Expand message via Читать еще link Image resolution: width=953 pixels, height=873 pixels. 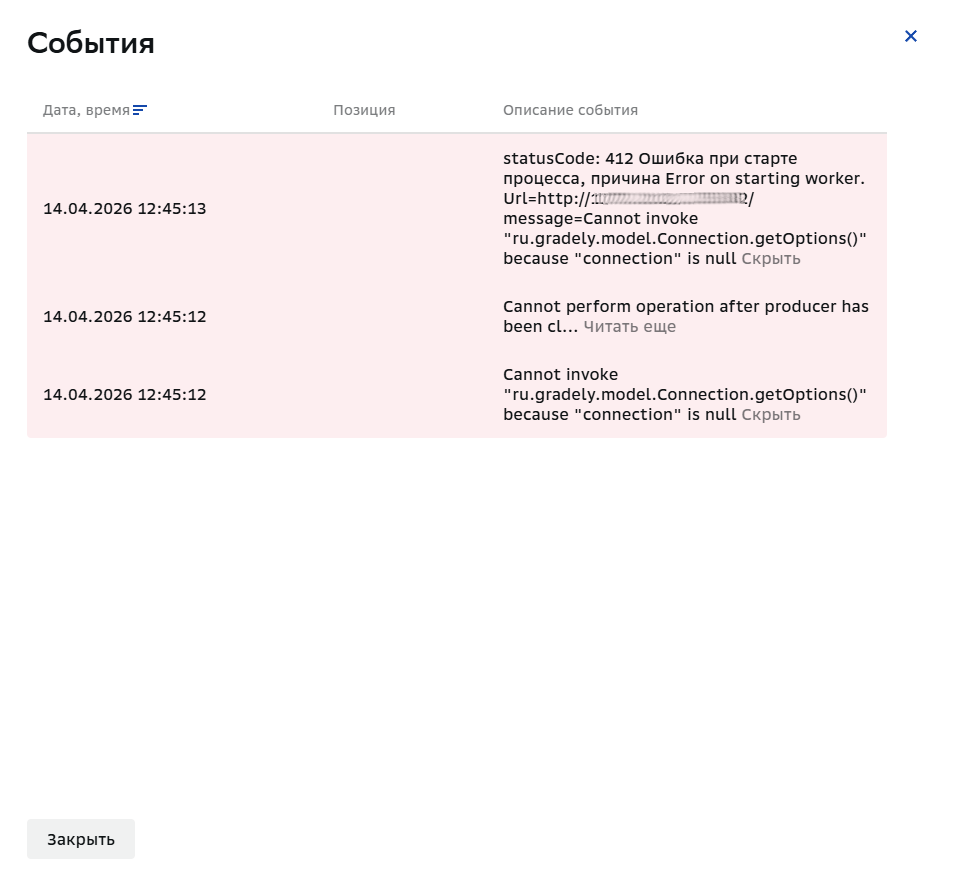(629, 326)
